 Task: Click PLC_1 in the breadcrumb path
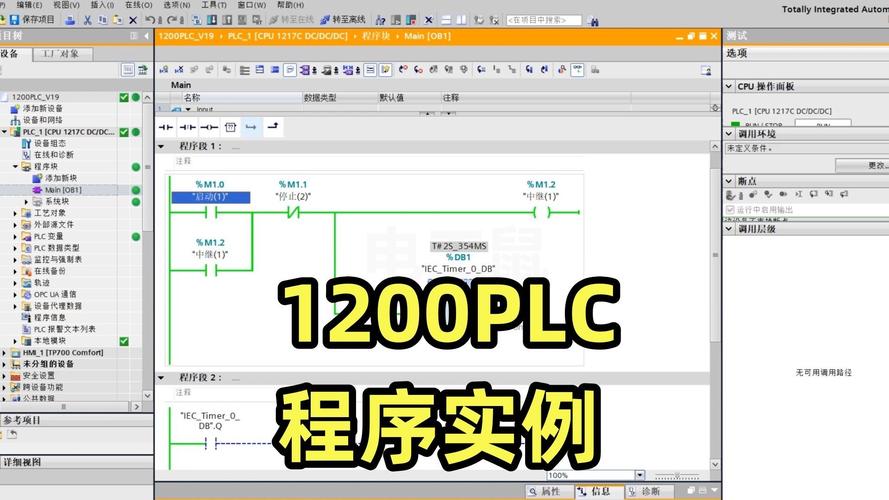pyautogui.click(x=287, y=36)
